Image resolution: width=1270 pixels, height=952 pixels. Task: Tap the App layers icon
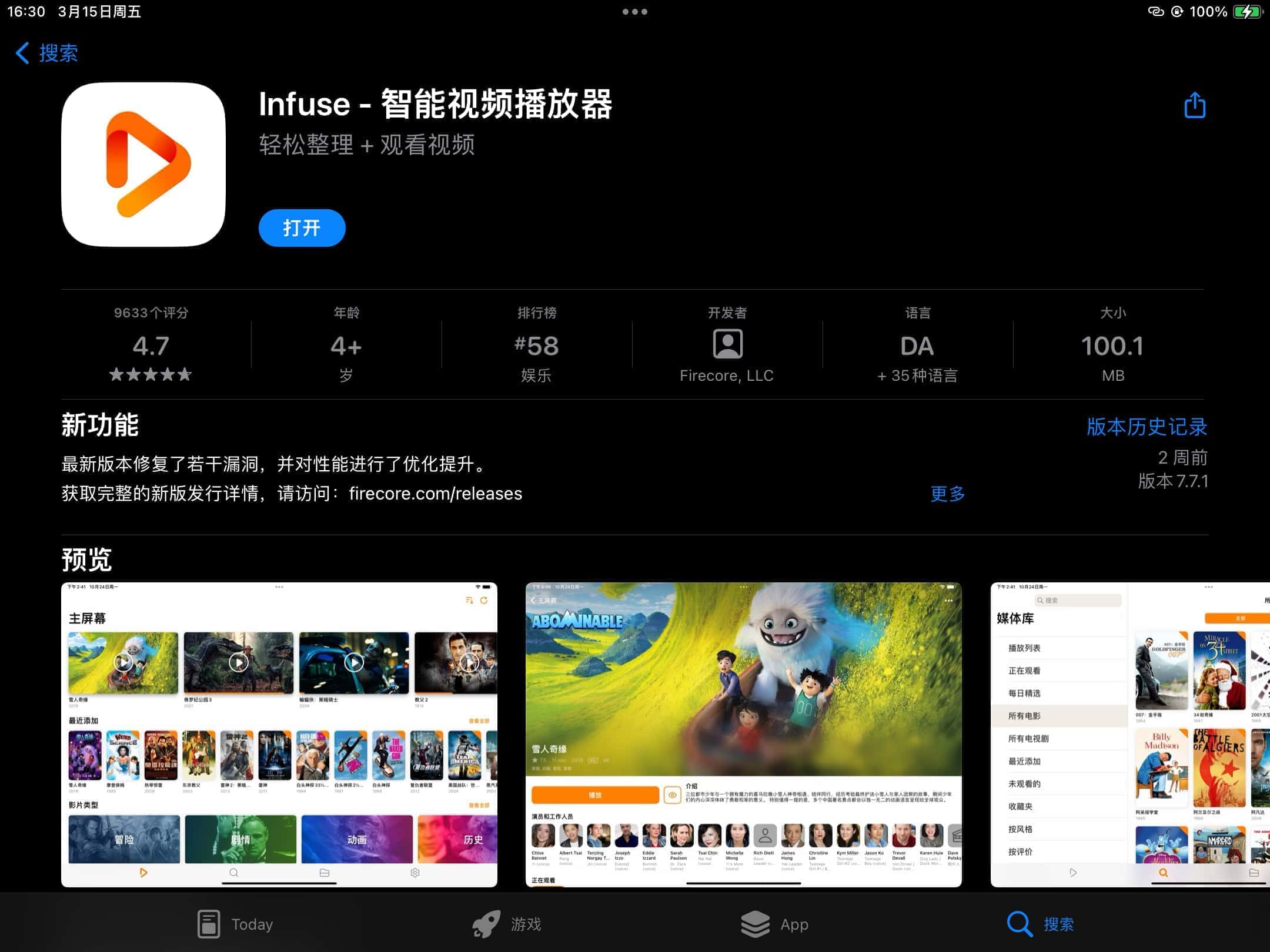(755, 924)
